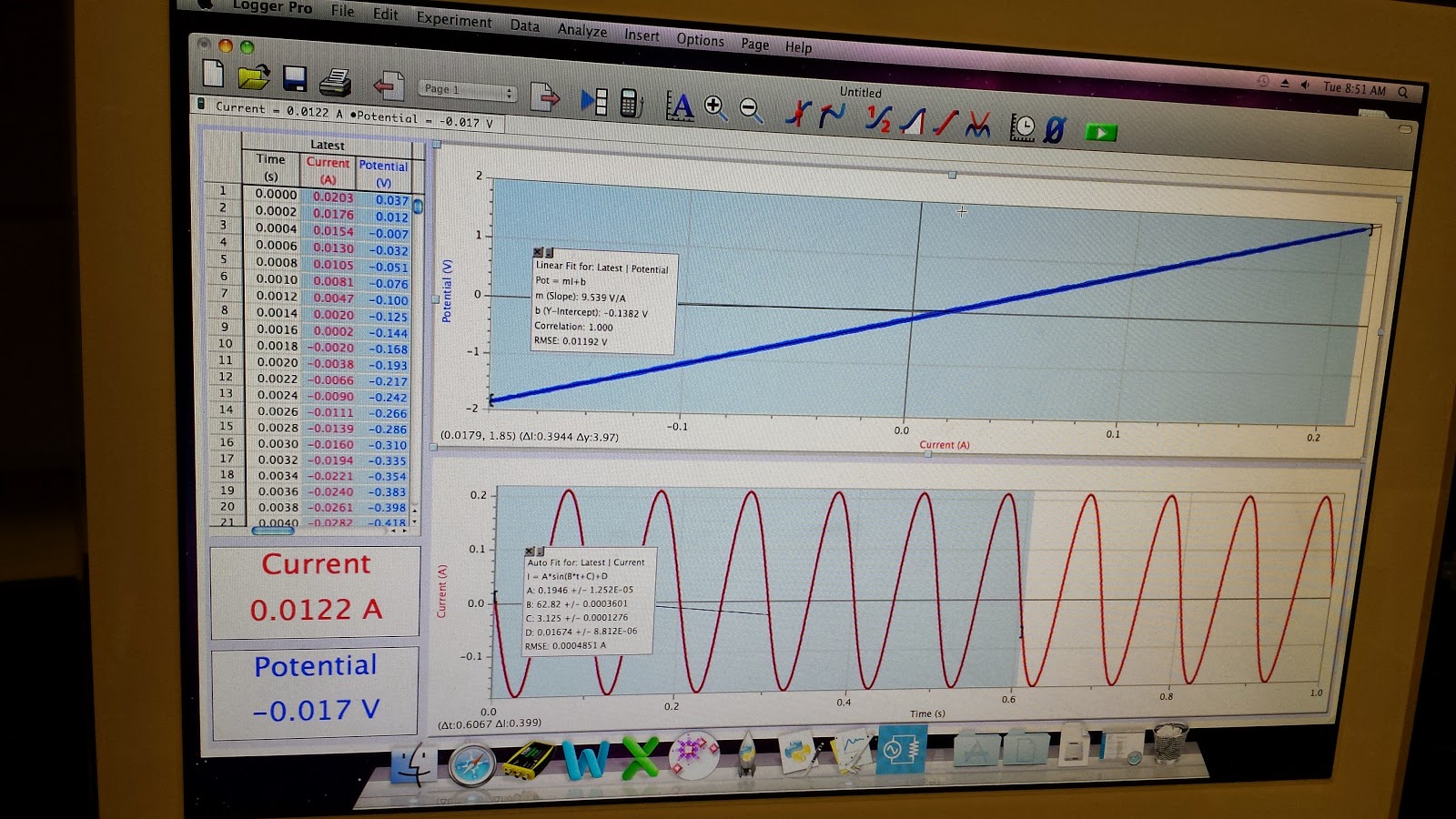The height and width of the screenshot is (819, 1456).
Task: Go to the next page arrow
Action: (545, 96)
